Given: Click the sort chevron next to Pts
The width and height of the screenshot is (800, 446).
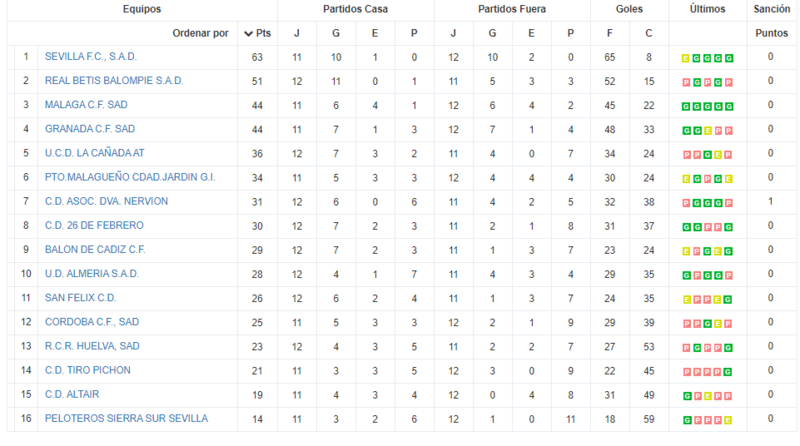Looking at the screenshot, I should pos(248,34).
